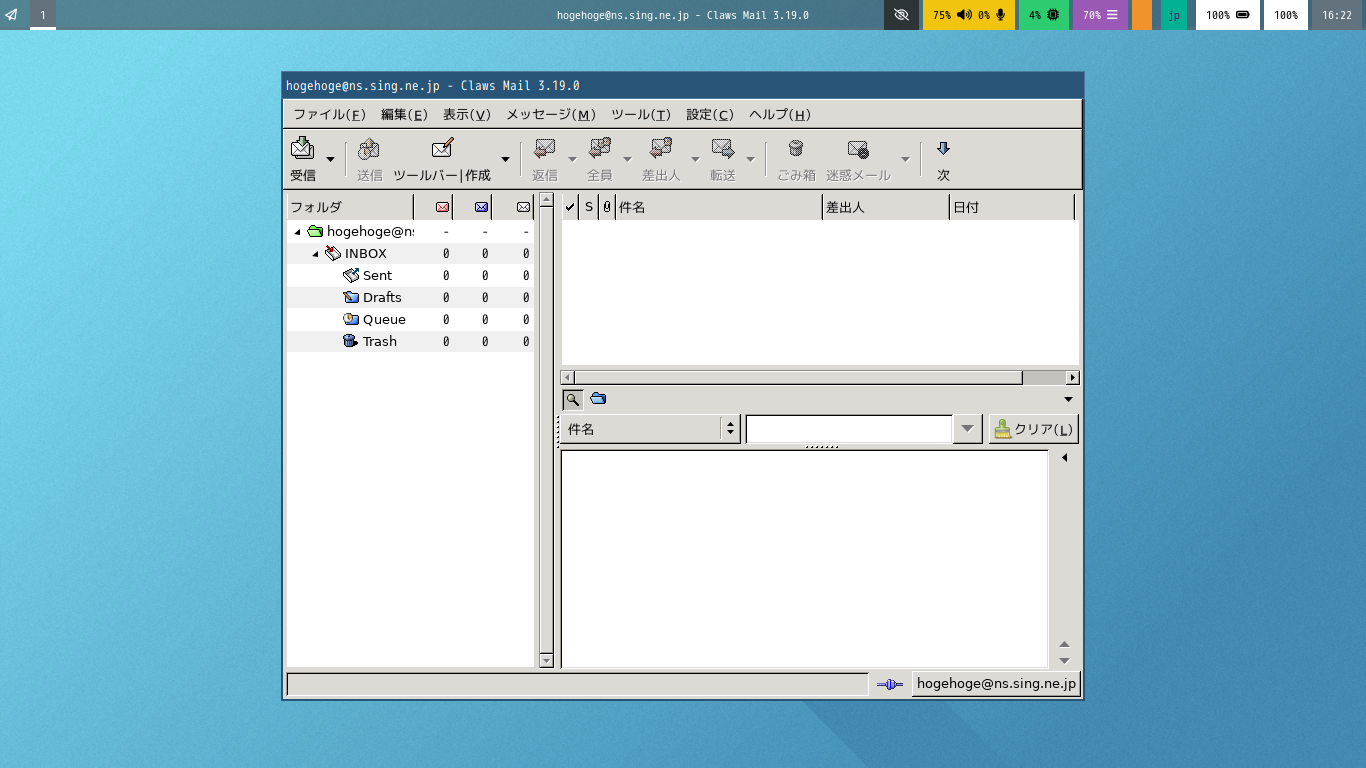Click the 送信 send queued messages icon
The image size is (1366, 768).
coord(369,149)
